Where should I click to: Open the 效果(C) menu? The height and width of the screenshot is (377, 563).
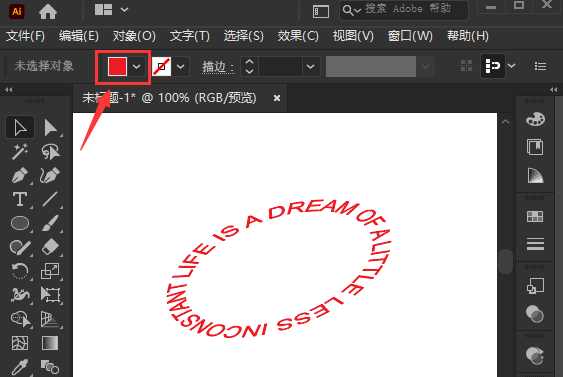298,36
